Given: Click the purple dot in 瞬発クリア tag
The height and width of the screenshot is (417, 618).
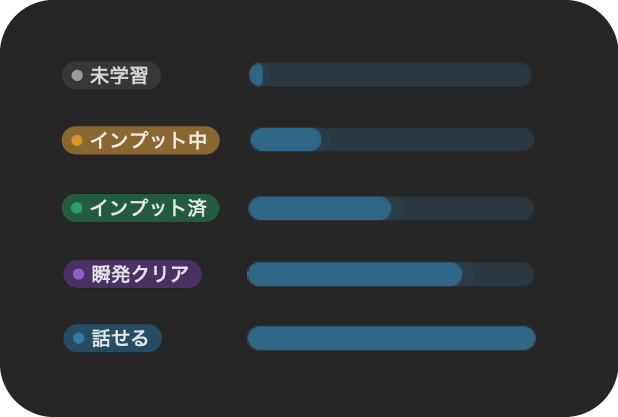Looking at the screenshot, I should (79, 274).
